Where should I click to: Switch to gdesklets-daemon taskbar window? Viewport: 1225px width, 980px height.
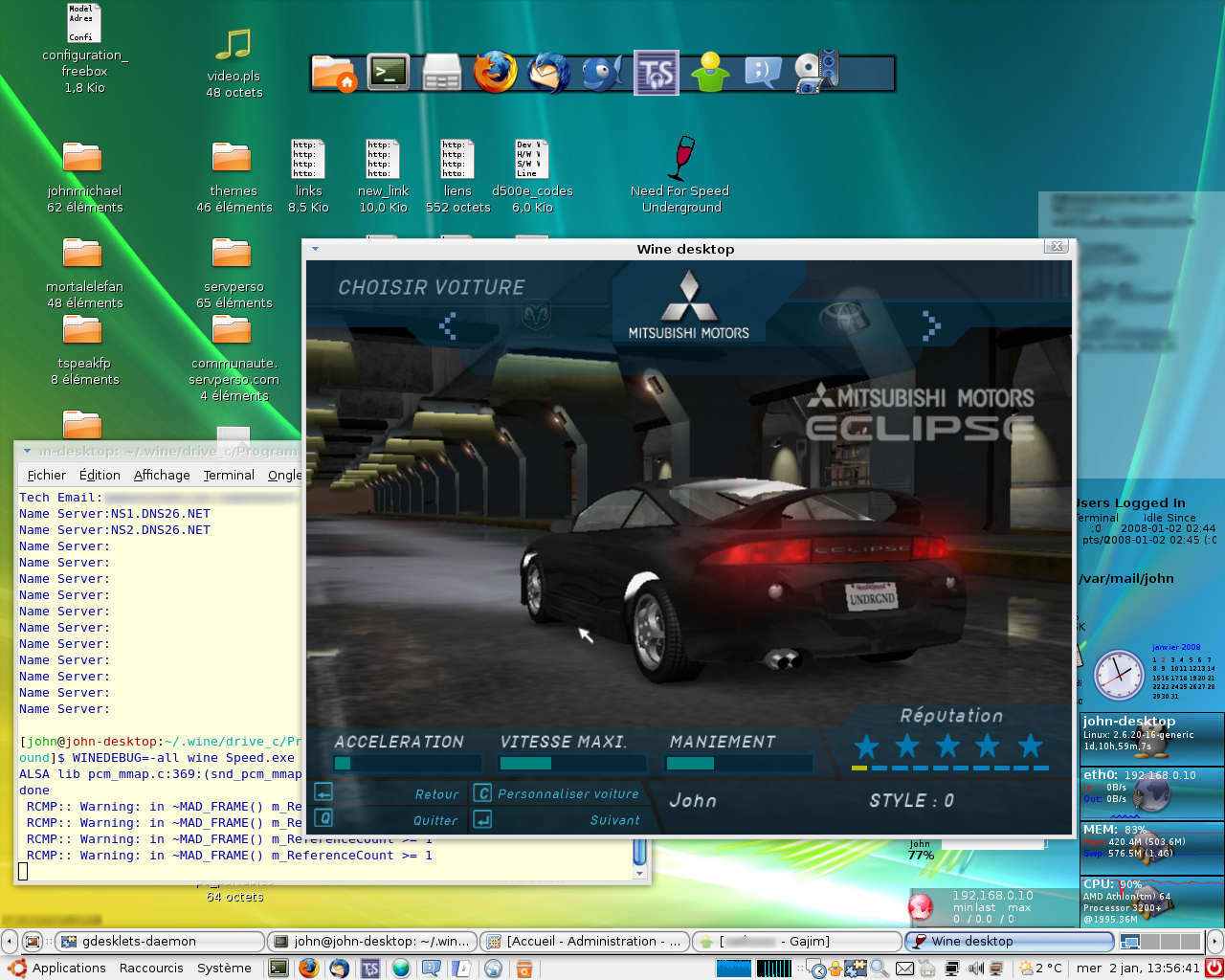[x=159, y=942]
